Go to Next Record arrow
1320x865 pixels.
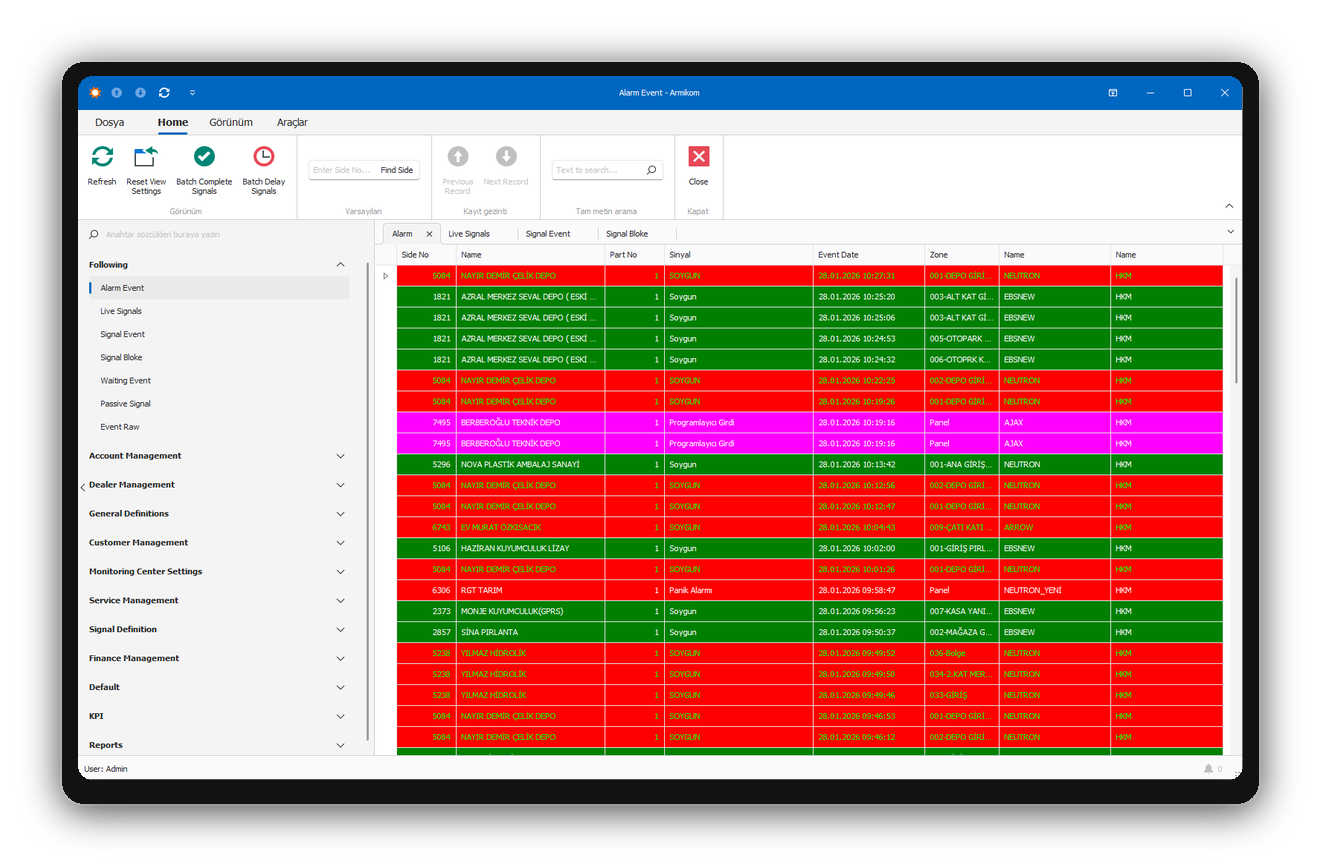(x=506, y=156)
